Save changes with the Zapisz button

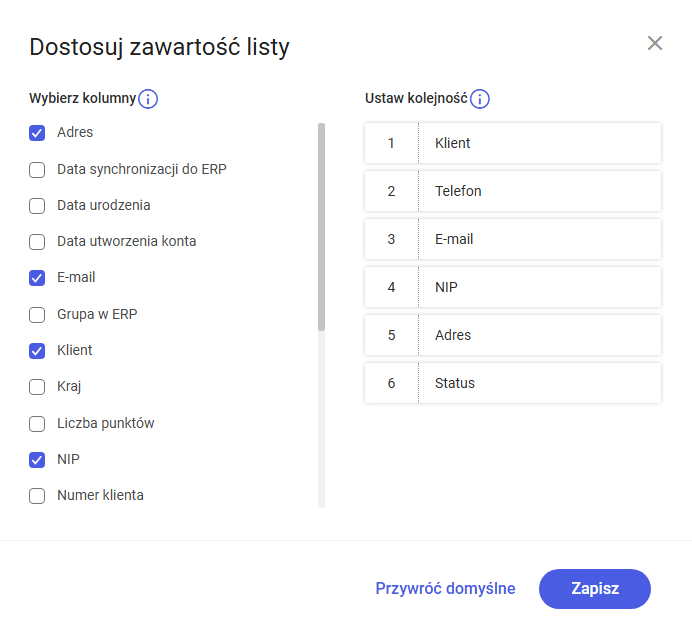594,589
